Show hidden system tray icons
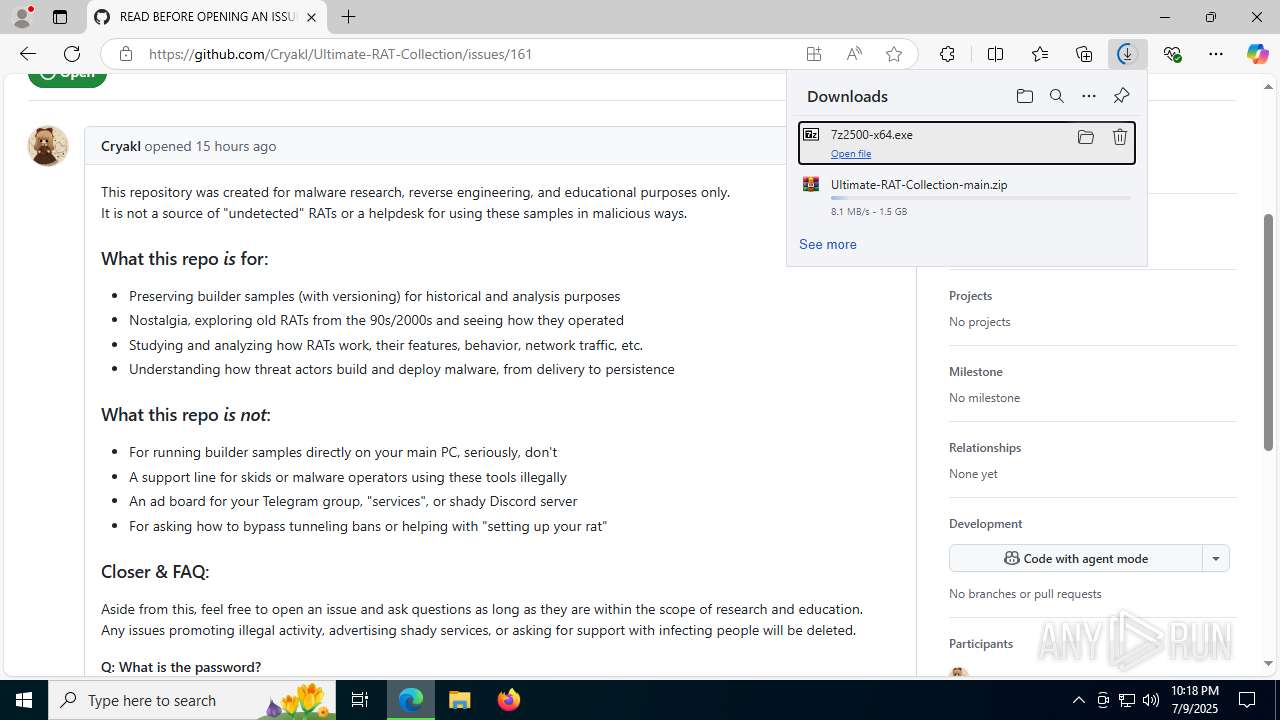The width and height of the screenshot is (1280, 720). point(1078,700)
